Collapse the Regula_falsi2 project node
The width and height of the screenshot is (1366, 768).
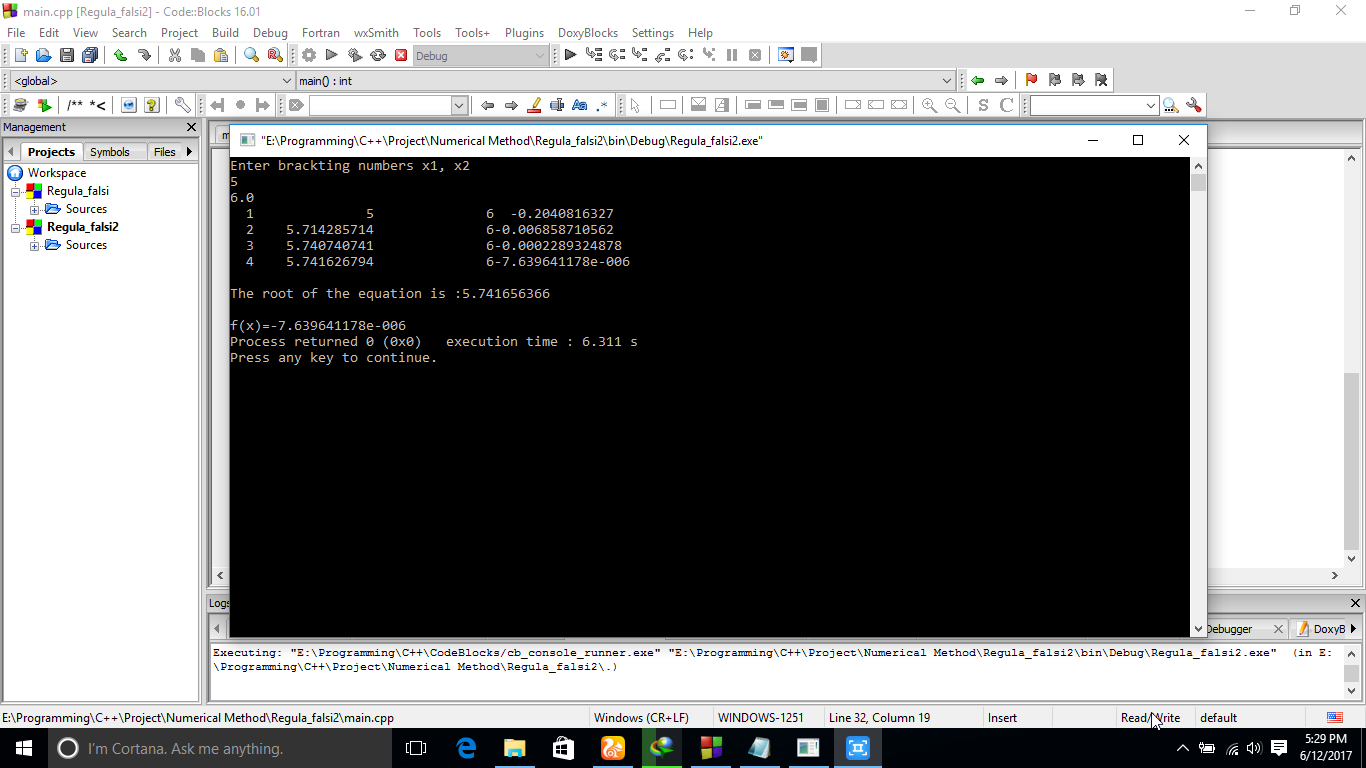(x=16, y=227)
